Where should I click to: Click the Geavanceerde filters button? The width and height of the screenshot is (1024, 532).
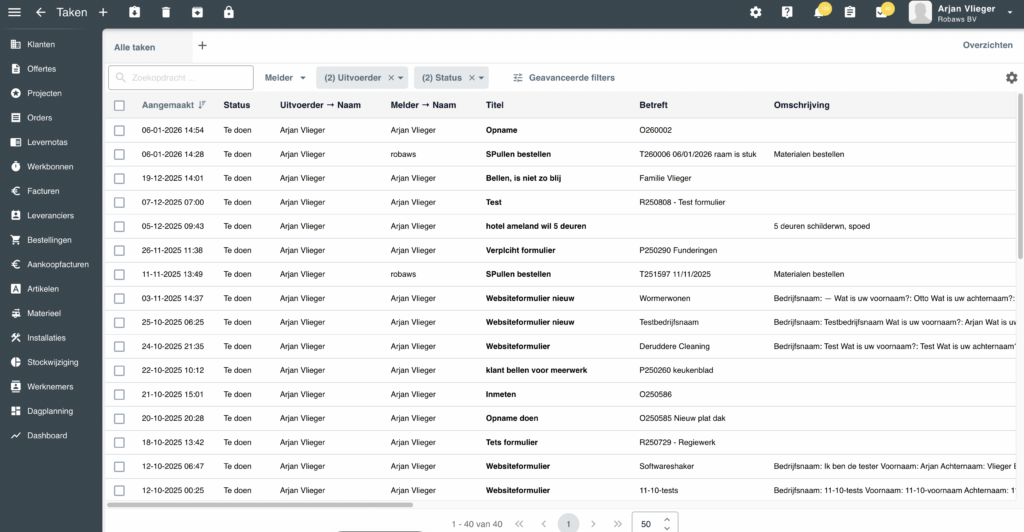pyautogui.click(x=563, y=78)
